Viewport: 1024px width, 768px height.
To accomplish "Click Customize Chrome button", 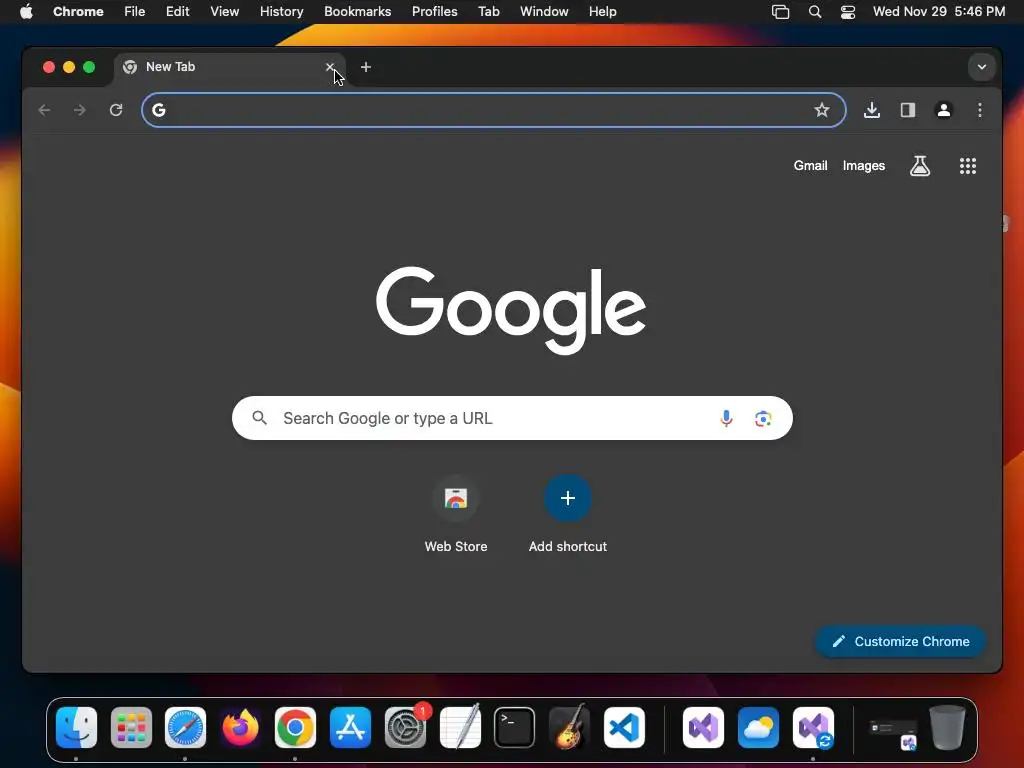I will [x=901, y=641].
